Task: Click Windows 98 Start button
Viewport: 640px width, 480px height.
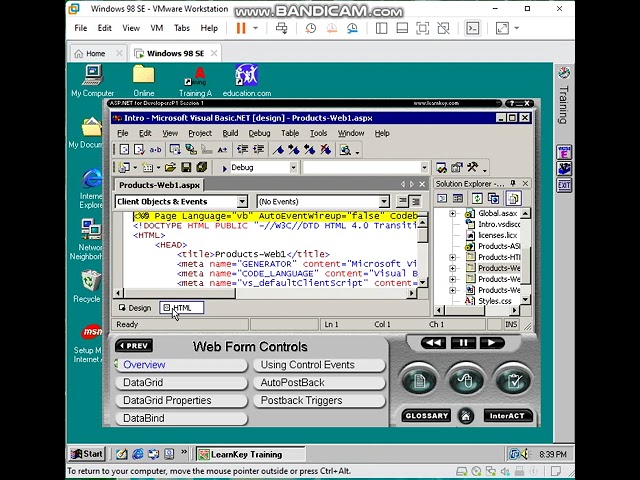Action: pos(87,454)
